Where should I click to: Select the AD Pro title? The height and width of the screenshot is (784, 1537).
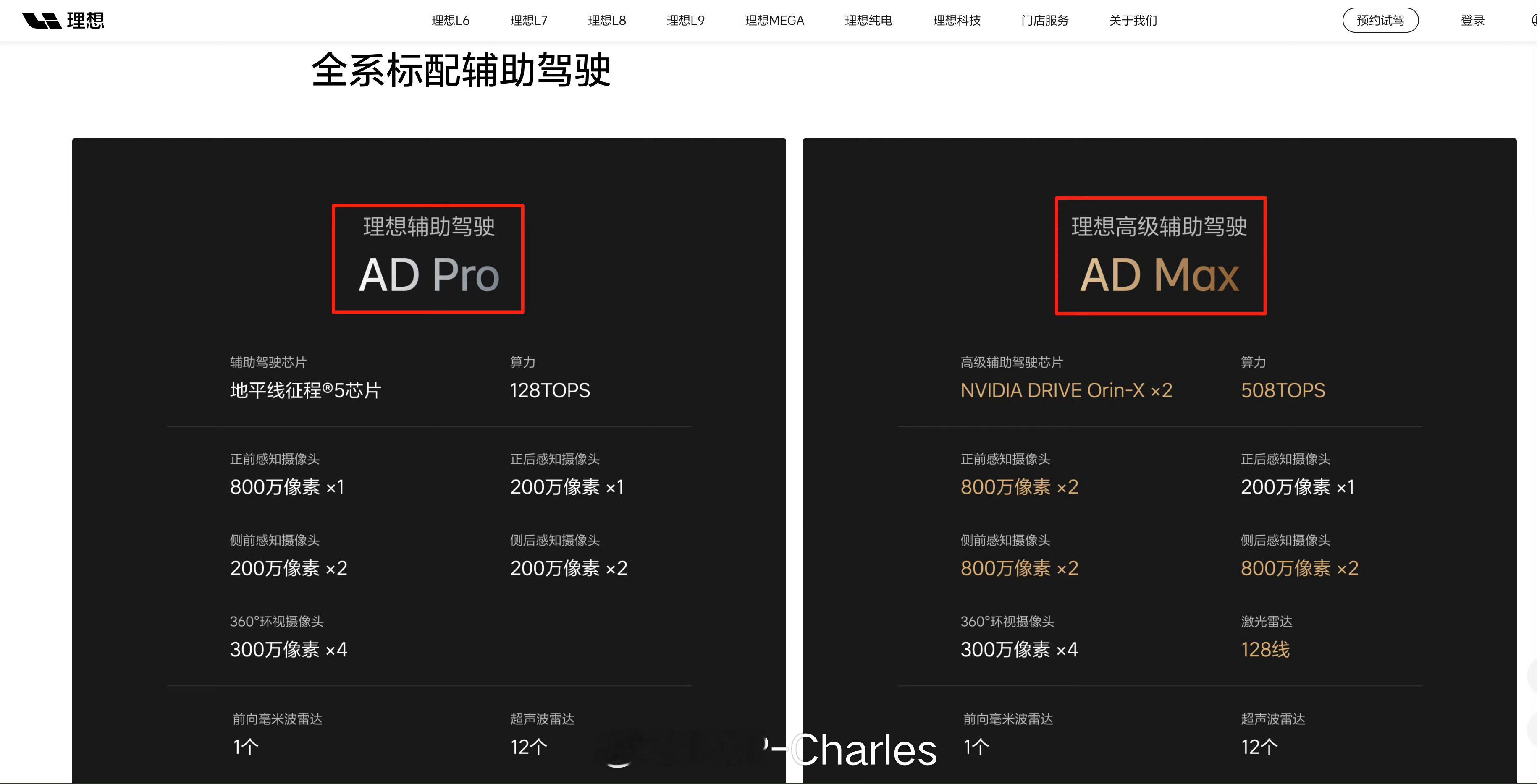click(428, 275)
